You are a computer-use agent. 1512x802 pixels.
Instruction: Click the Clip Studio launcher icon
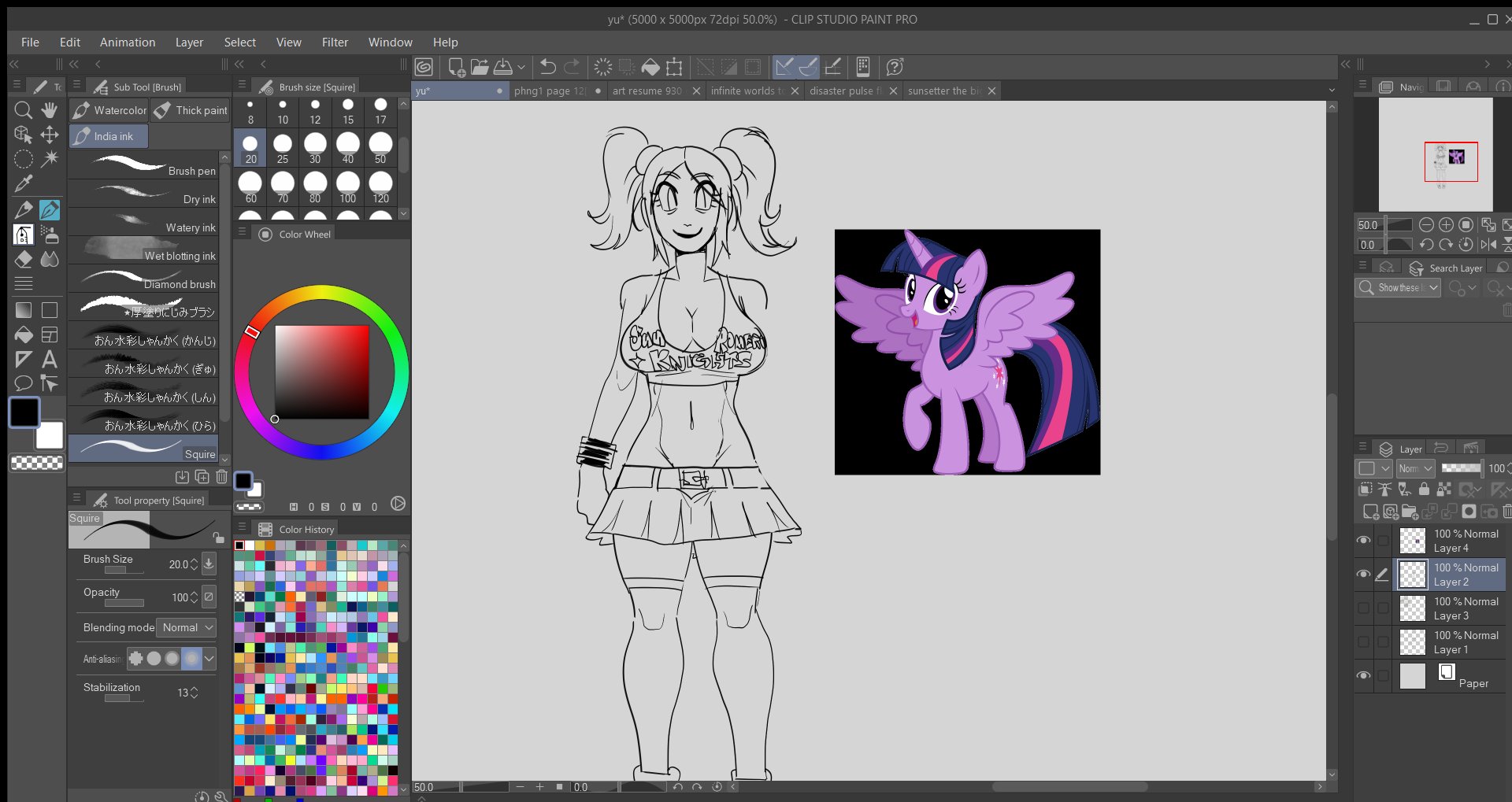424,67
